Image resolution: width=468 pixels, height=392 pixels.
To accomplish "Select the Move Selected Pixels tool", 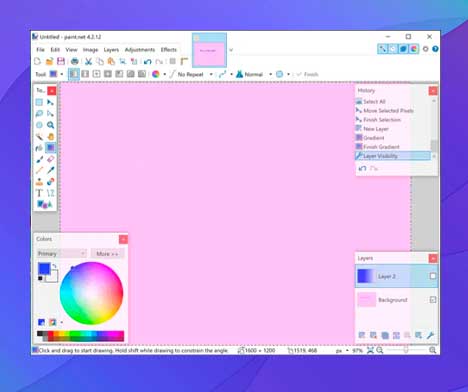I will [50, 102].
